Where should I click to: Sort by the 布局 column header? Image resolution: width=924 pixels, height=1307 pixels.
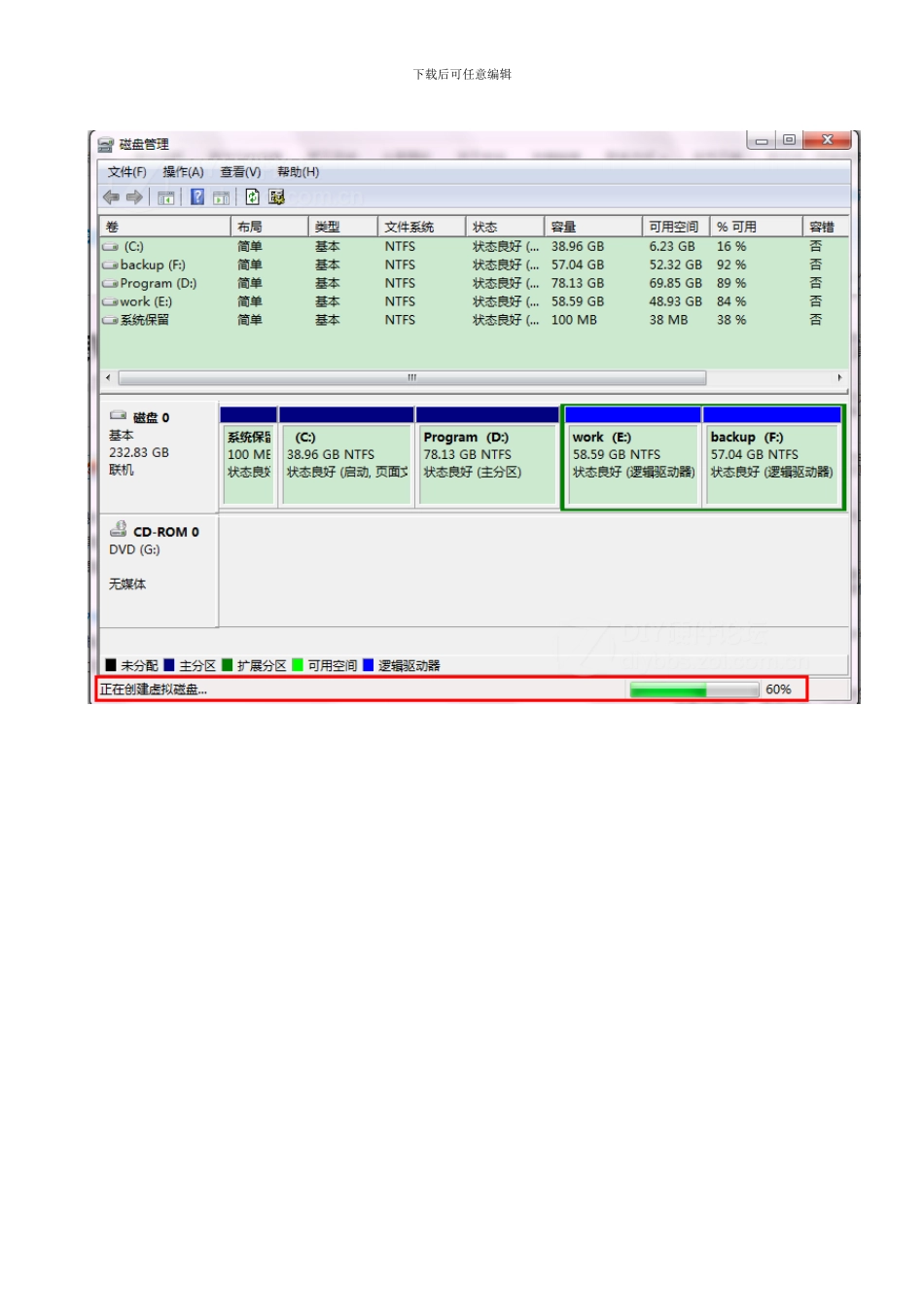pyautogui.click(x=270, y=227)
